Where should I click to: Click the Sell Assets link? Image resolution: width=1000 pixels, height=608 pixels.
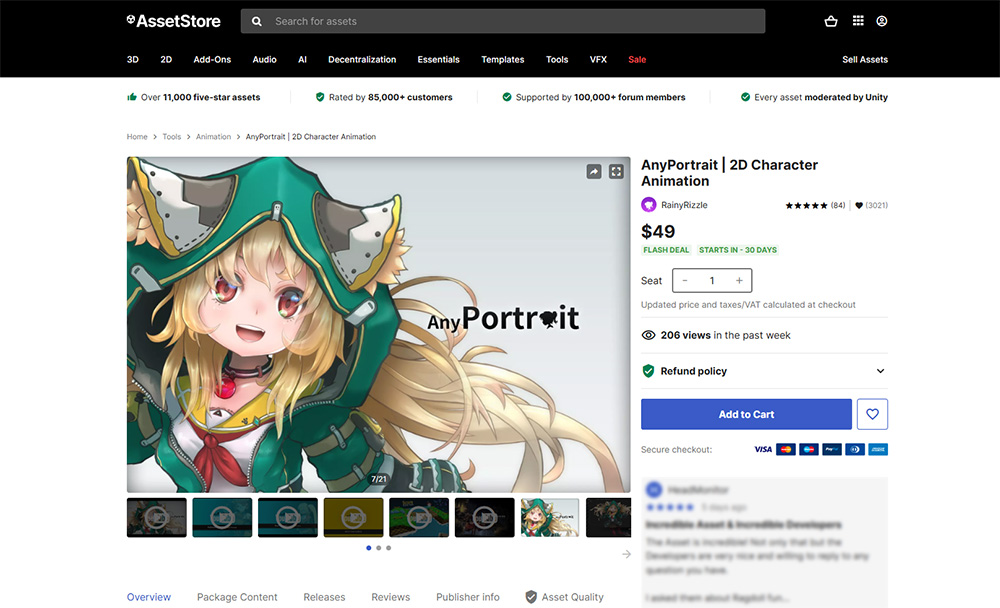pos(865,59)
